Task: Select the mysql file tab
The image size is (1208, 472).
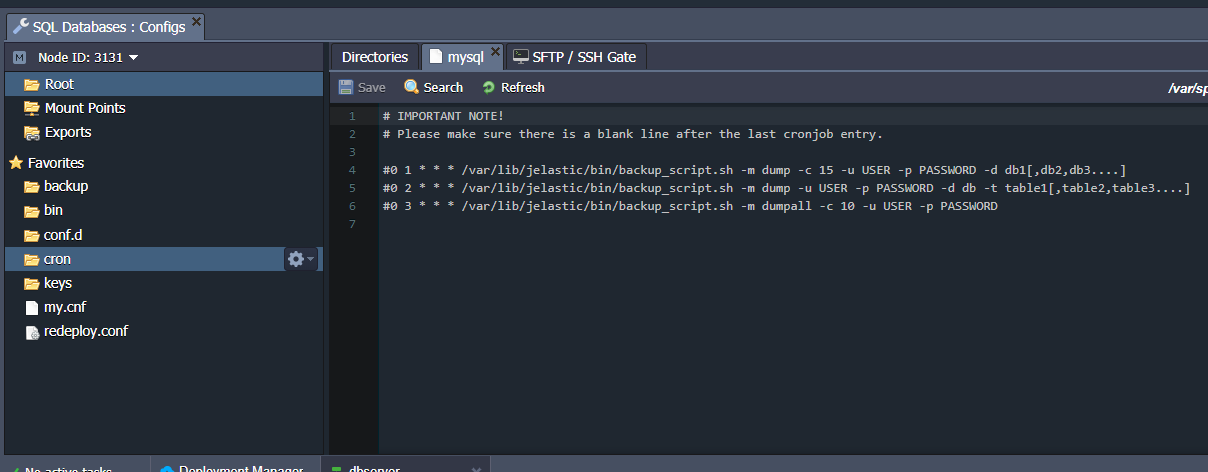Action: click(x=460, y=57)
